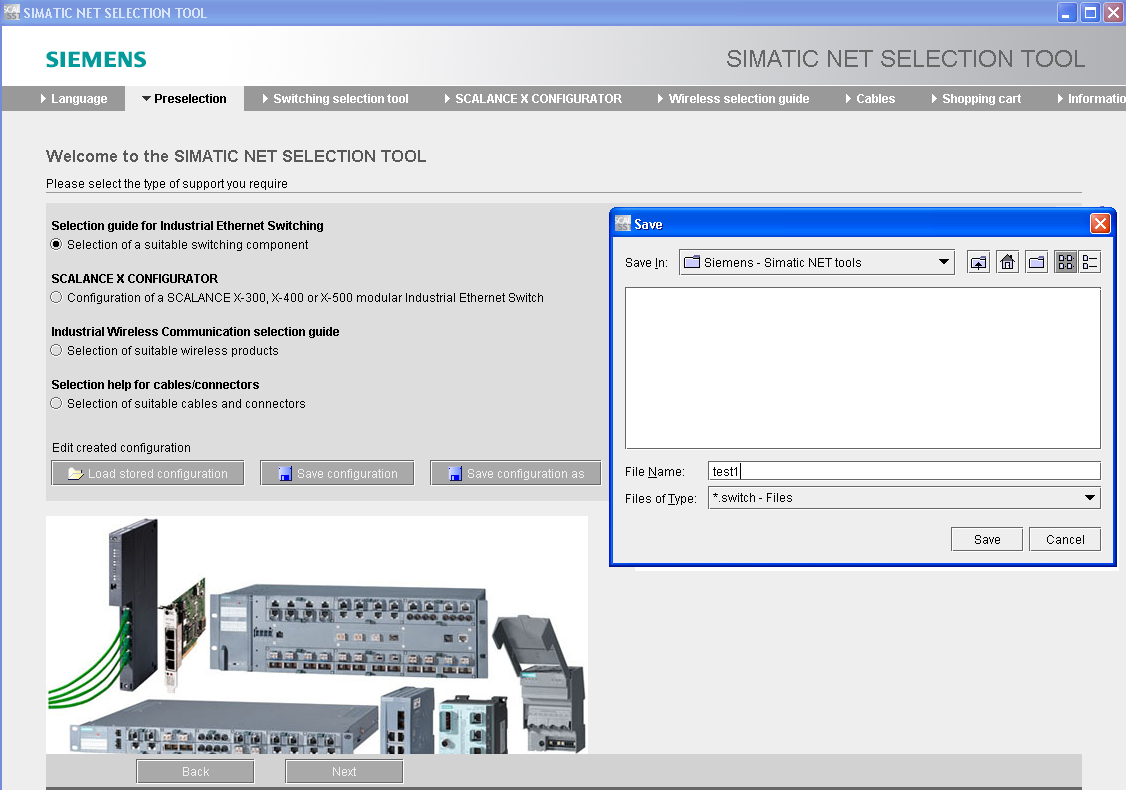Screen dimensions: 1126x790
Task: Click the Back button
Action: coord(195,771)
